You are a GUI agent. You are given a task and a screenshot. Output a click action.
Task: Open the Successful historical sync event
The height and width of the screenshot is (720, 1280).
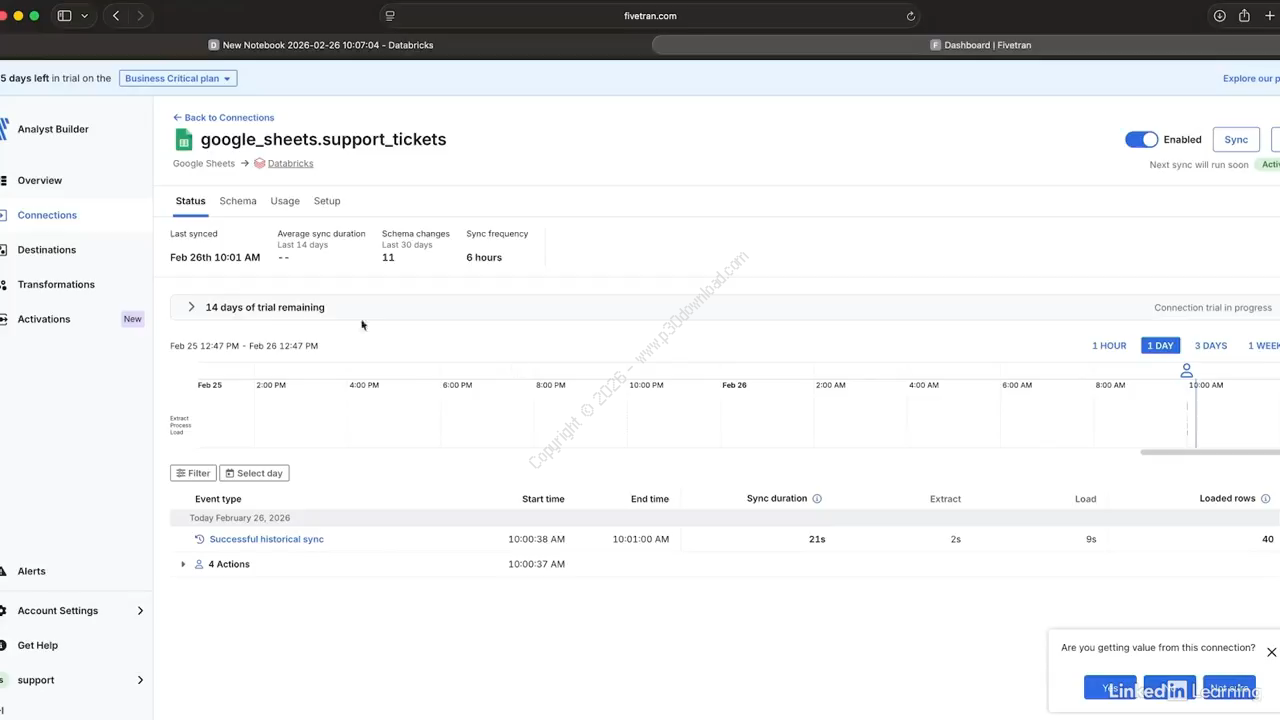[266, 539]
